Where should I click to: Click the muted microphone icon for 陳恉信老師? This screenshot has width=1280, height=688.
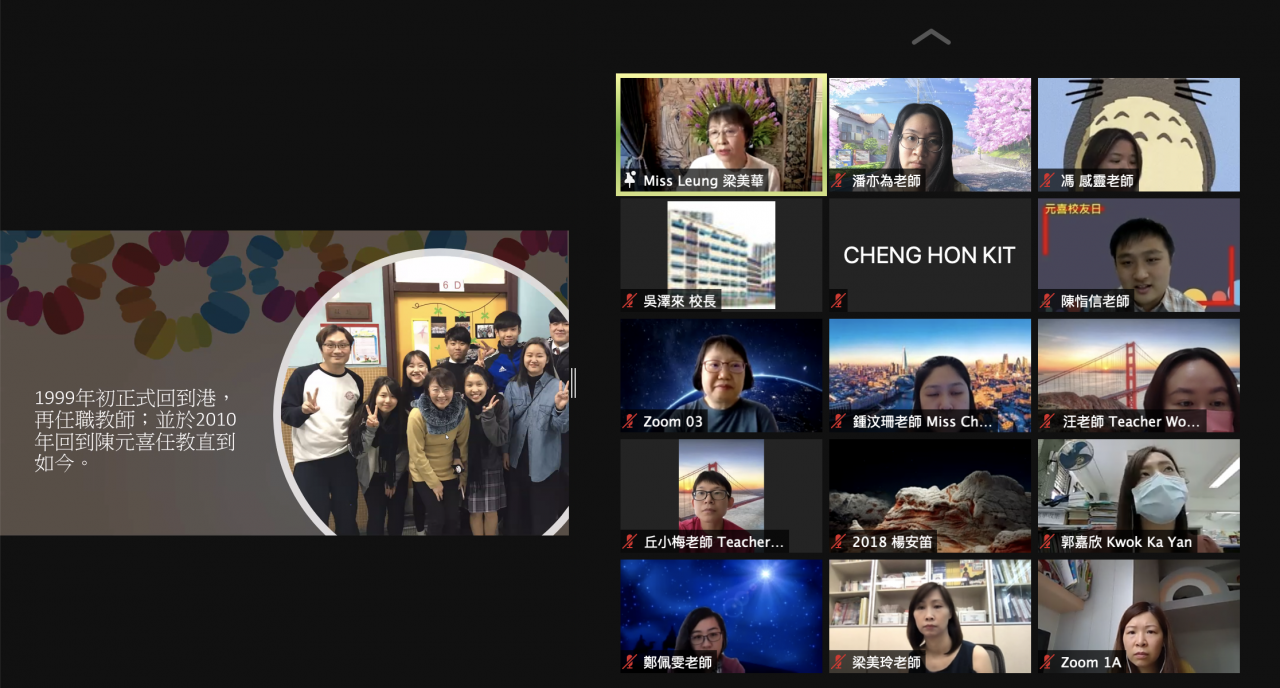[x=1048, y=301]
